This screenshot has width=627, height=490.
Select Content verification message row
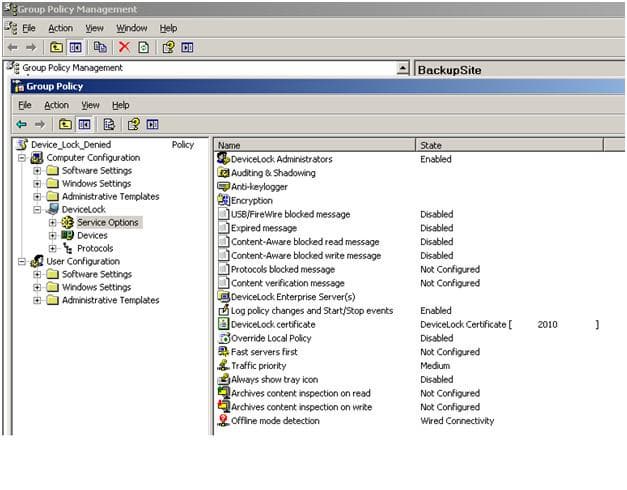click(288, 283)
